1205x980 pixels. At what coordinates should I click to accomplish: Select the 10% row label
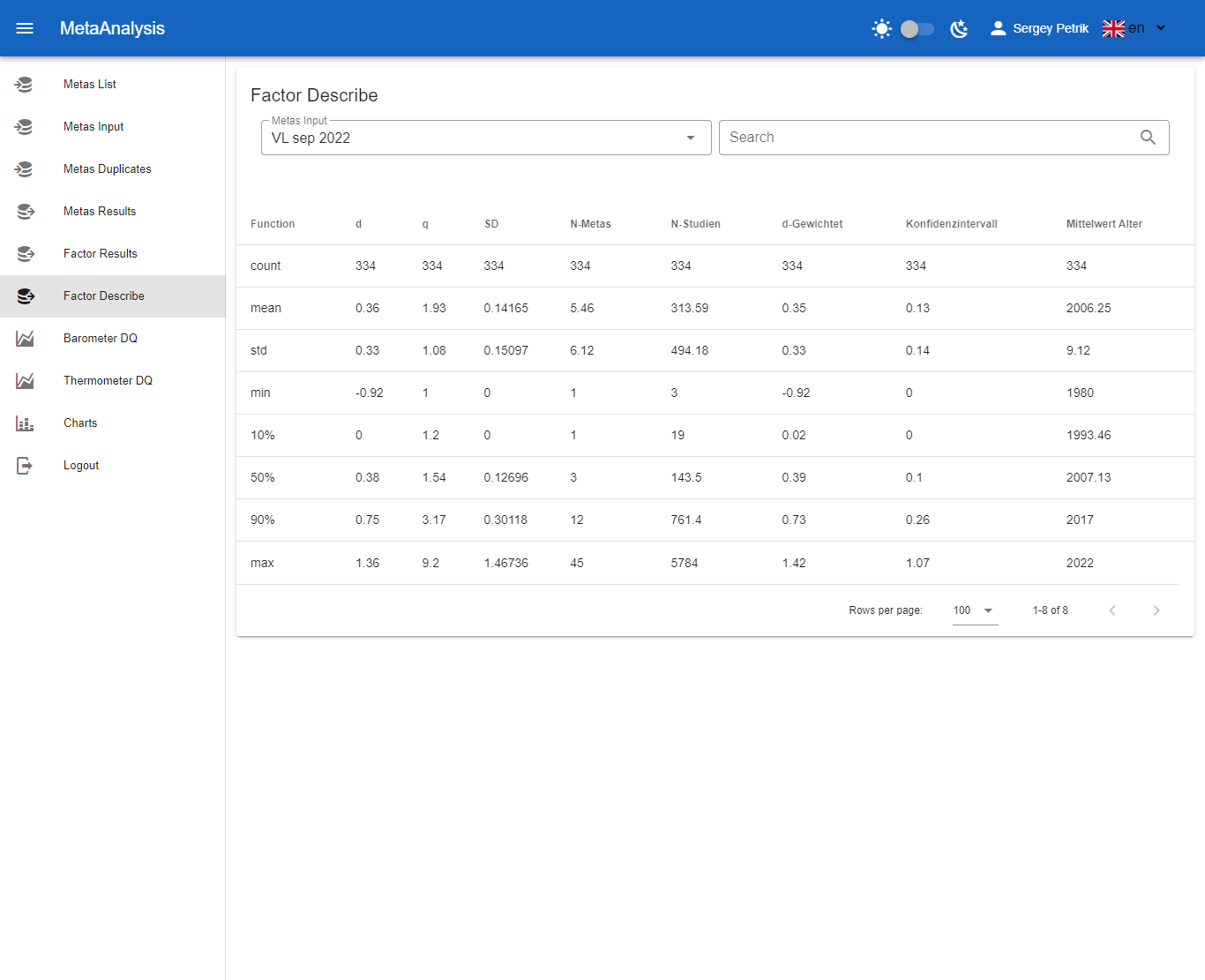[x=263, y=435]
